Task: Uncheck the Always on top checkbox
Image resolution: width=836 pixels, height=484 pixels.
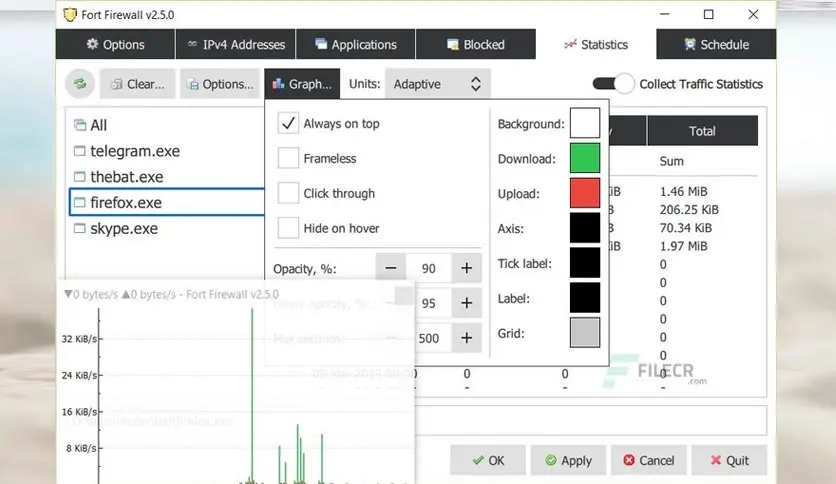Action: tap(288, 124)
